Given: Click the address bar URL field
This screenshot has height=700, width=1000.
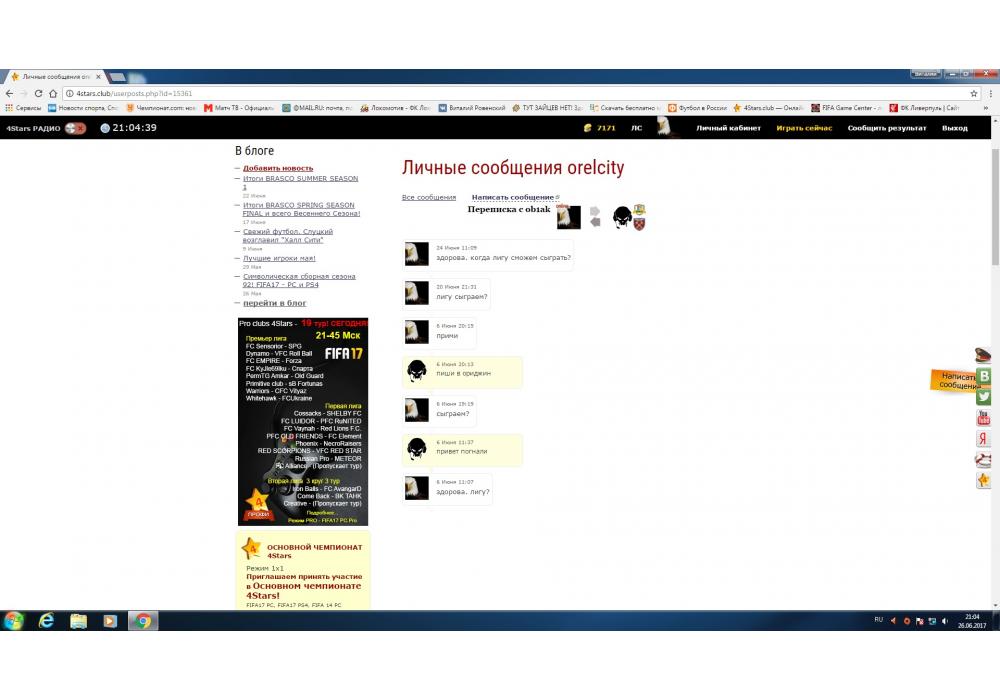Looking at the screenshot, I should (500, 93).
